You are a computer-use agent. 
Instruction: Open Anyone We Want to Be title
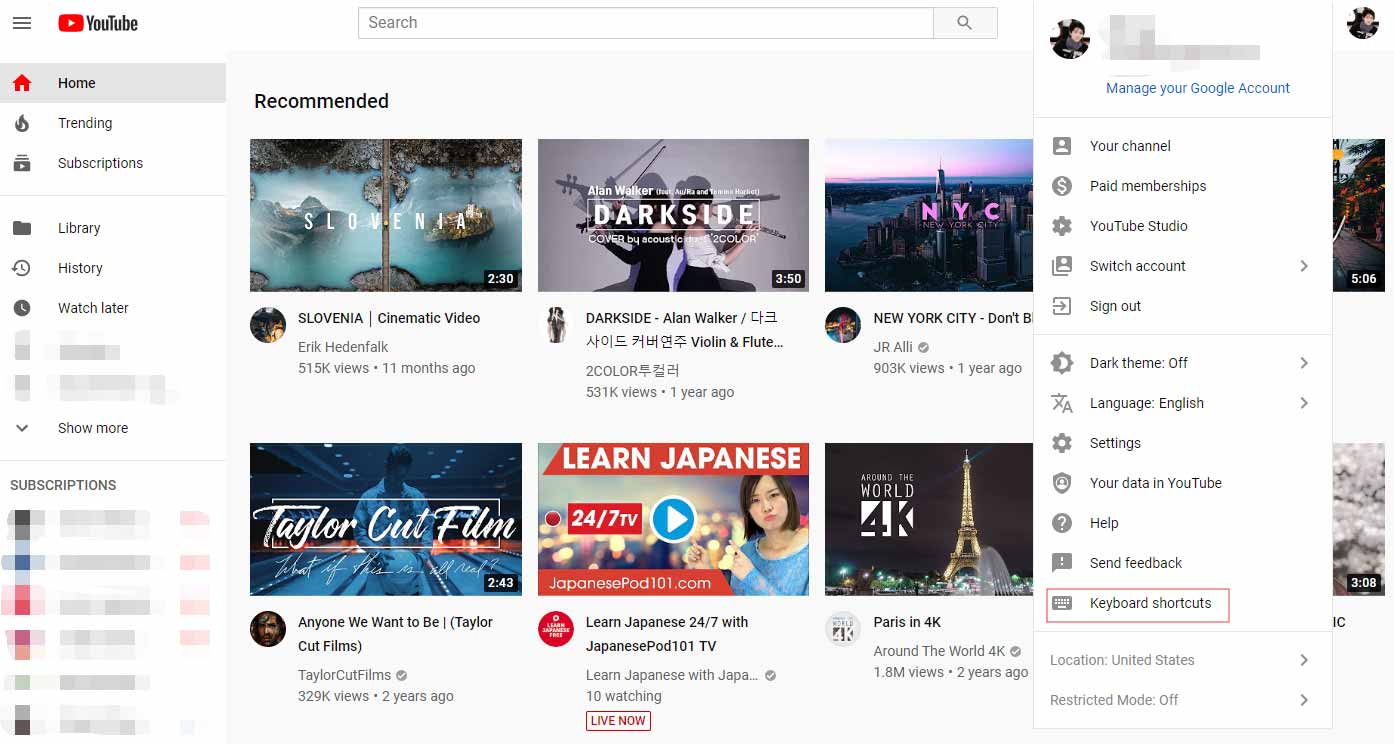pos(395,634)
